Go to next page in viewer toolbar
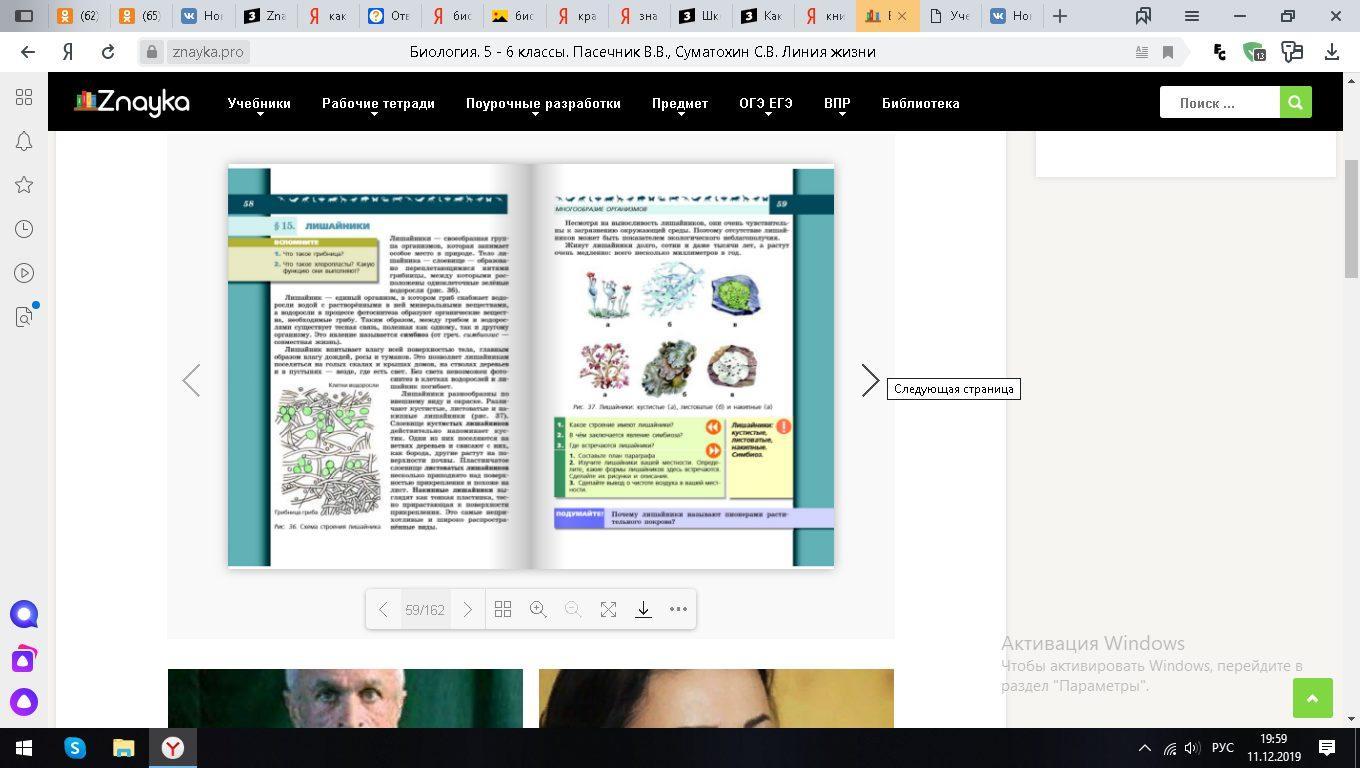The height and width of the screenshot is (768, 1360). pos(467,610)
